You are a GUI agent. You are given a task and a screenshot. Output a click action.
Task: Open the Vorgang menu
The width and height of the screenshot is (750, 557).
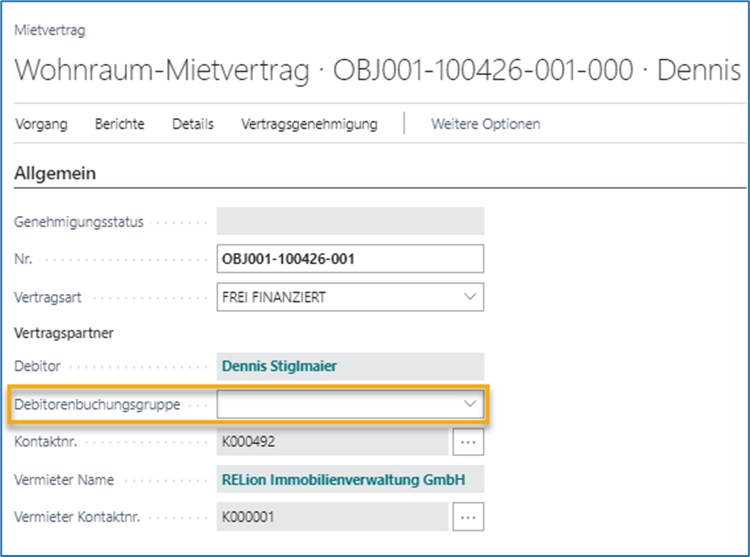tap(41, 124)
